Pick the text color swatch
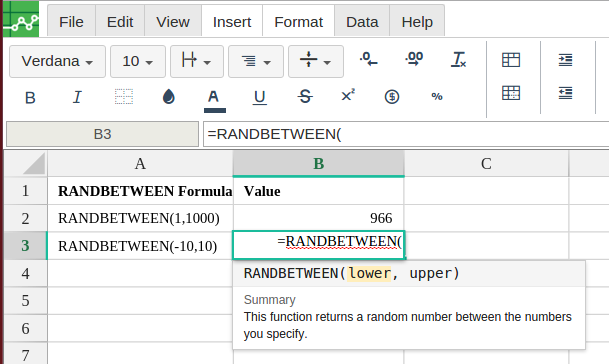609x364 pixels. tap(214, 100)
